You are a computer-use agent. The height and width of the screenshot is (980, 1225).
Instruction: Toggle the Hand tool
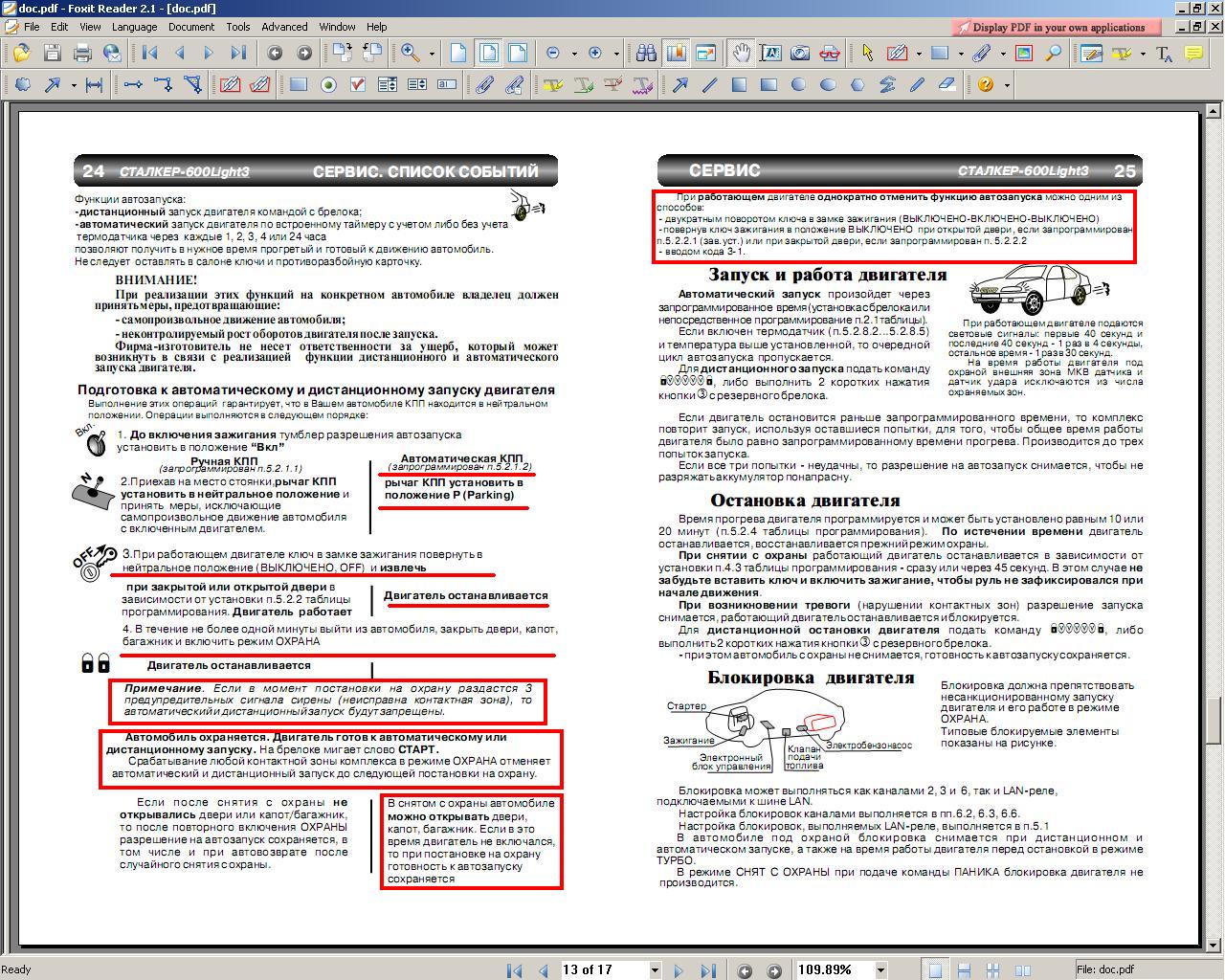click(x=741, y=54)
